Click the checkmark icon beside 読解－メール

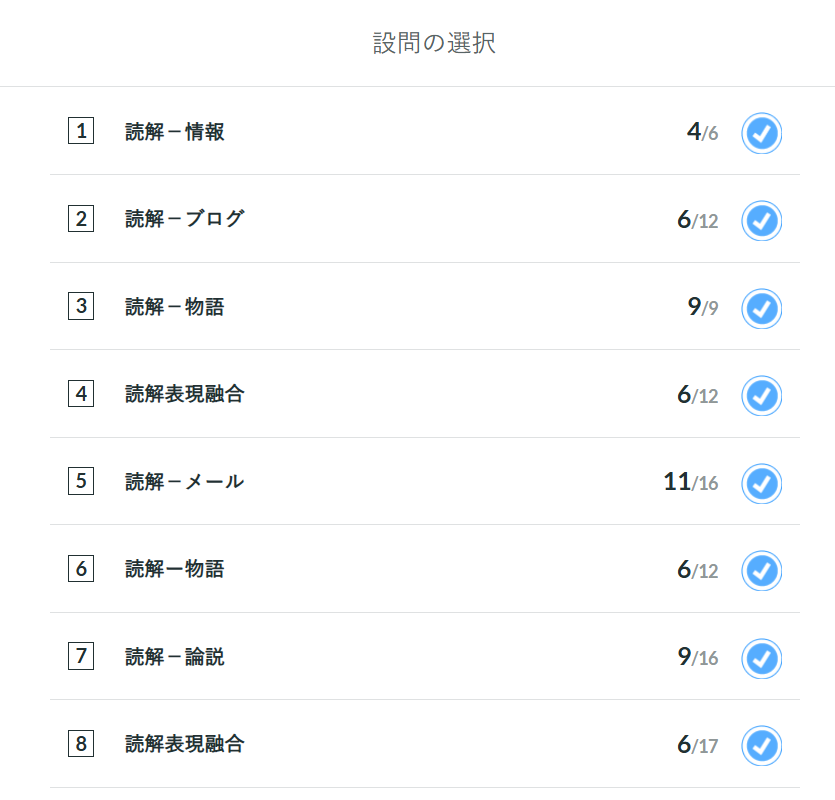pyautogui.click(x=762, y=484)
